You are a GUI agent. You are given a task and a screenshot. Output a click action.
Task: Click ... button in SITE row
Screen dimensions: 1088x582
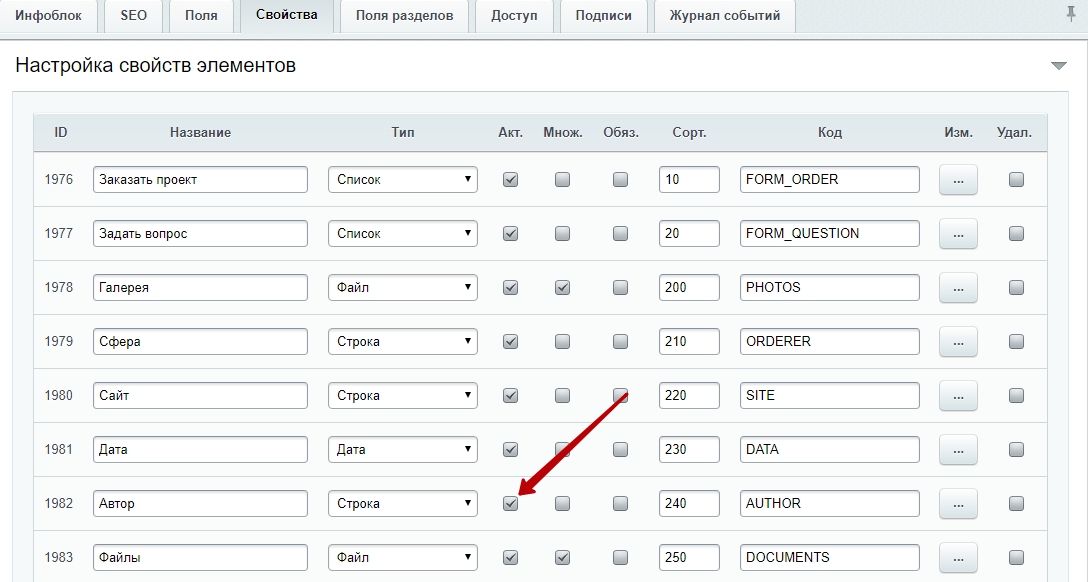tap(958, 395)
